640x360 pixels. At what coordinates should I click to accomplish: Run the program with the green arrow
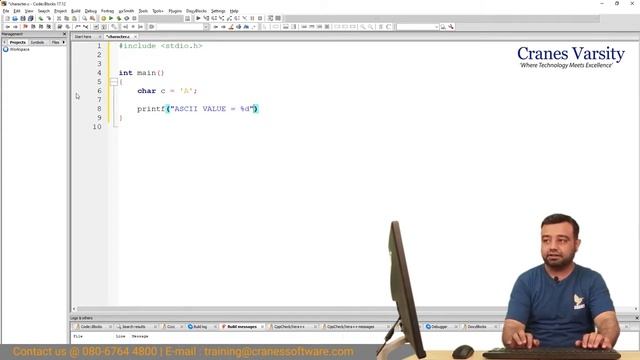(111, 18)
